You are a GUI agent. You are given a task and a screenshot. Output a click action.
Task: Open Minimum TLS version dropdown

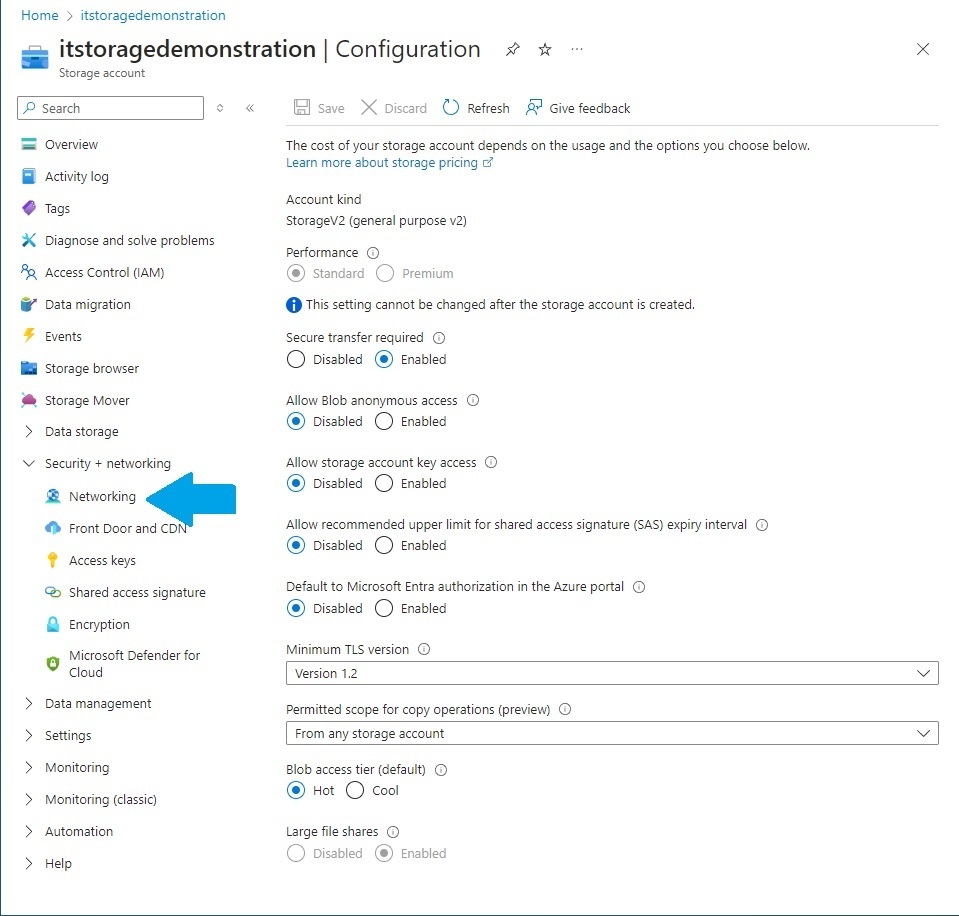(612, 673)
